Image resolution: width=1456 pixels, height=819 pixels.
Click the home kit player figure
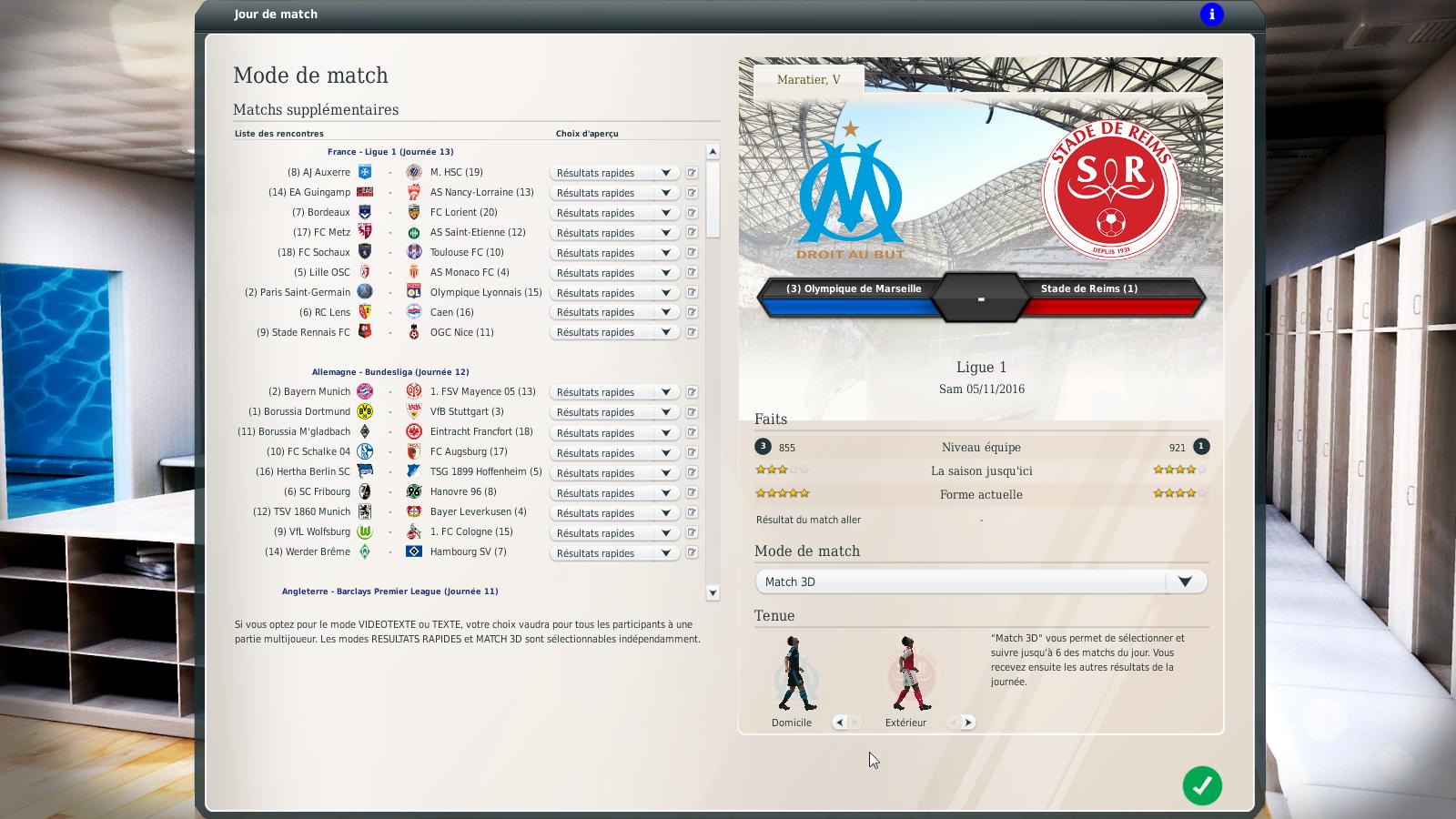click(x=796, y=673)
